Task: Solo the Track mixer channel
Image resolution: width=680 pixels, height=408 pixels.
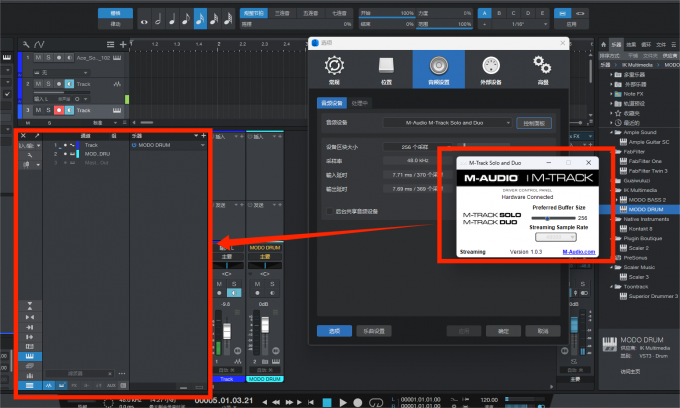Action: click(x=234, y=284)
